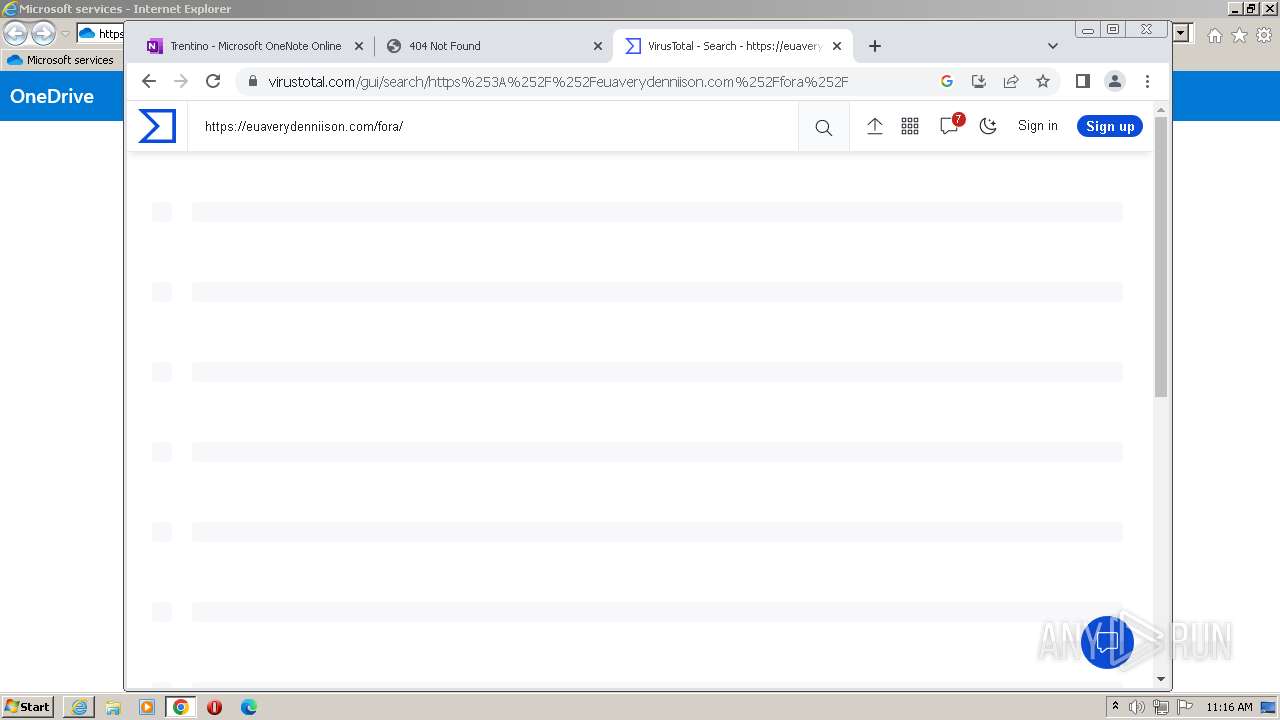Image resolution: width=1280 pixels, height=720 pixels.
Task: Open the IE address bar dropdown arrow
Action: 1182,34
